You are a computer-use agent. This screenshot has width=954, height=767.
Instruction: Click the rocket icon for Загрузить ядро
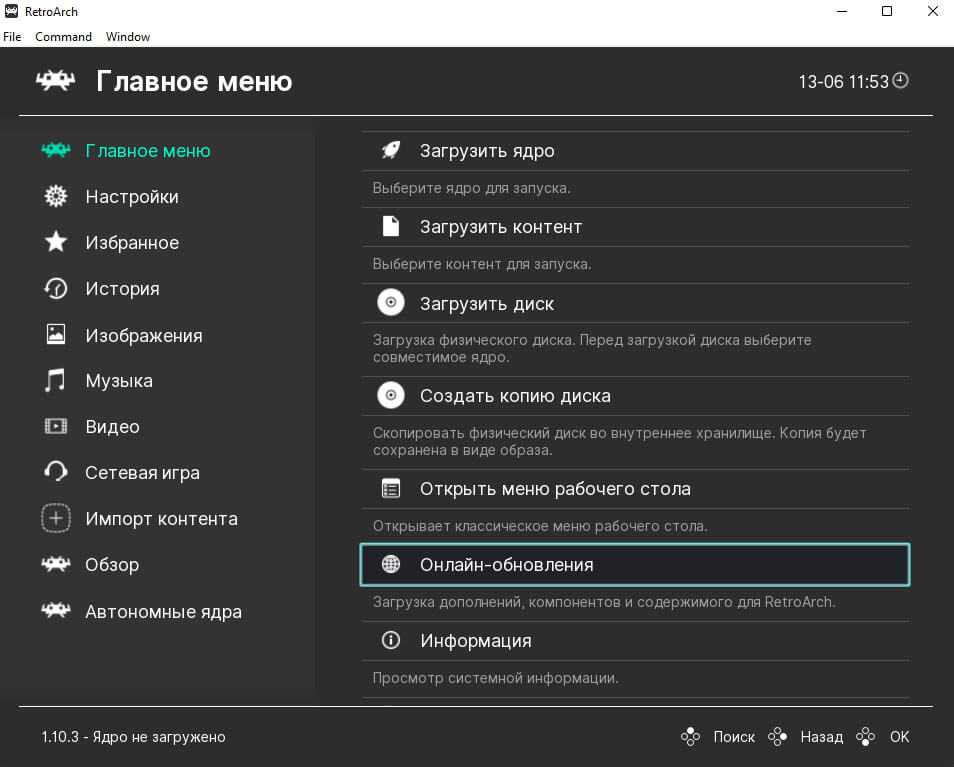(391, 151)
